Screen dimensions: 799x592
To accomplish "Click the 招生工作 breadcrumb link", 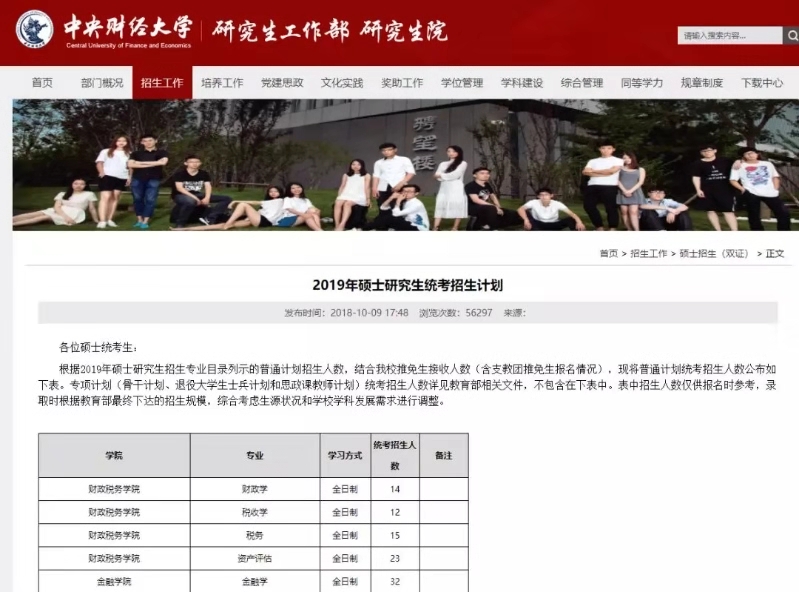I will pos(648,254).
